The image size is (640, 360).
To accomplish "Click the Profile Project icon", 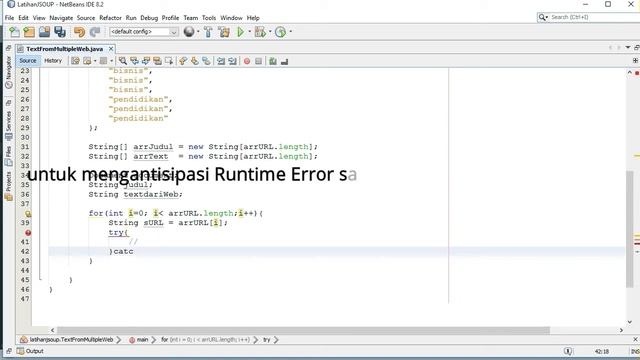I will (280, 32).
